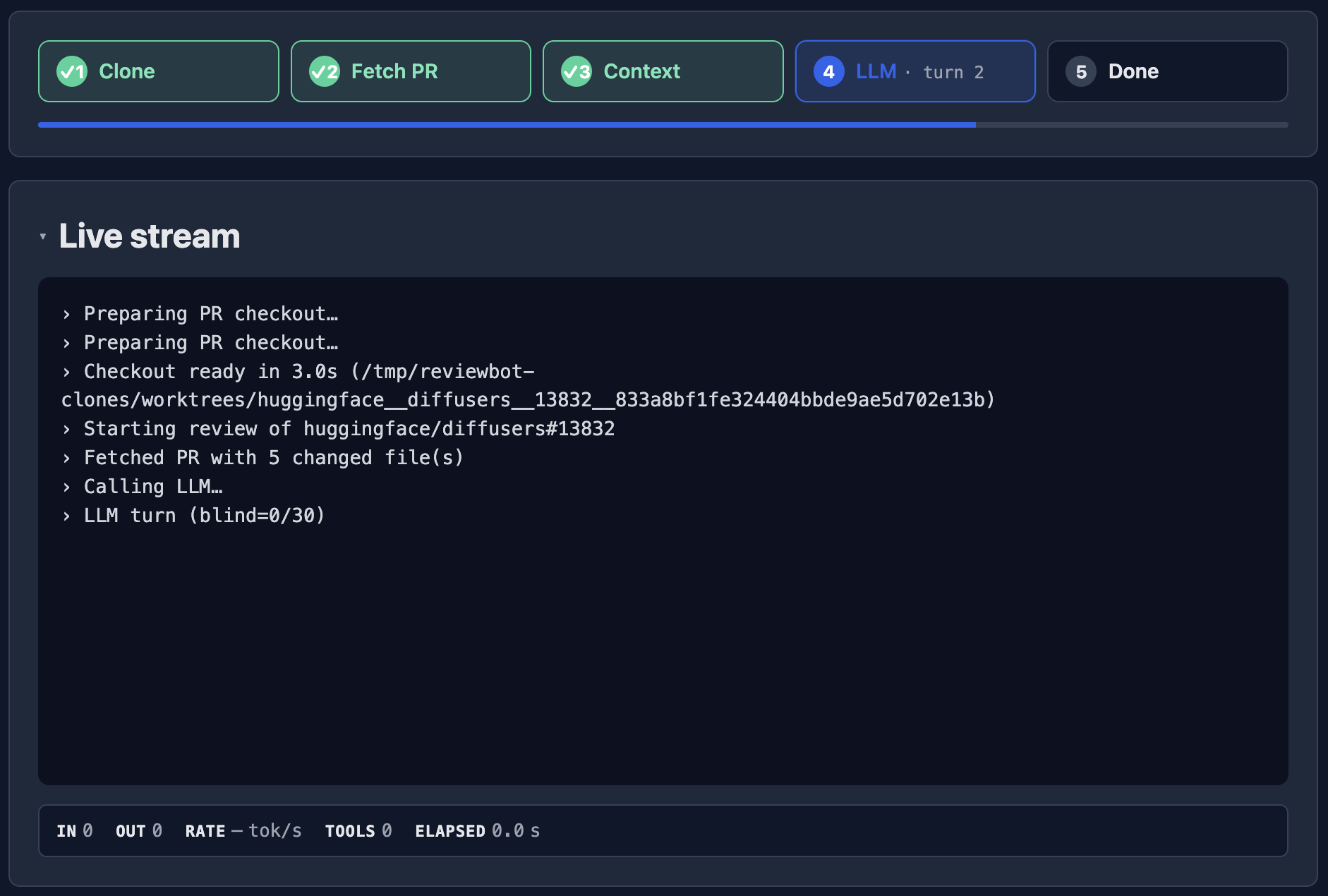Click 'Fetched PR with 5 changed file(s)' line

[x=262, y=458]
